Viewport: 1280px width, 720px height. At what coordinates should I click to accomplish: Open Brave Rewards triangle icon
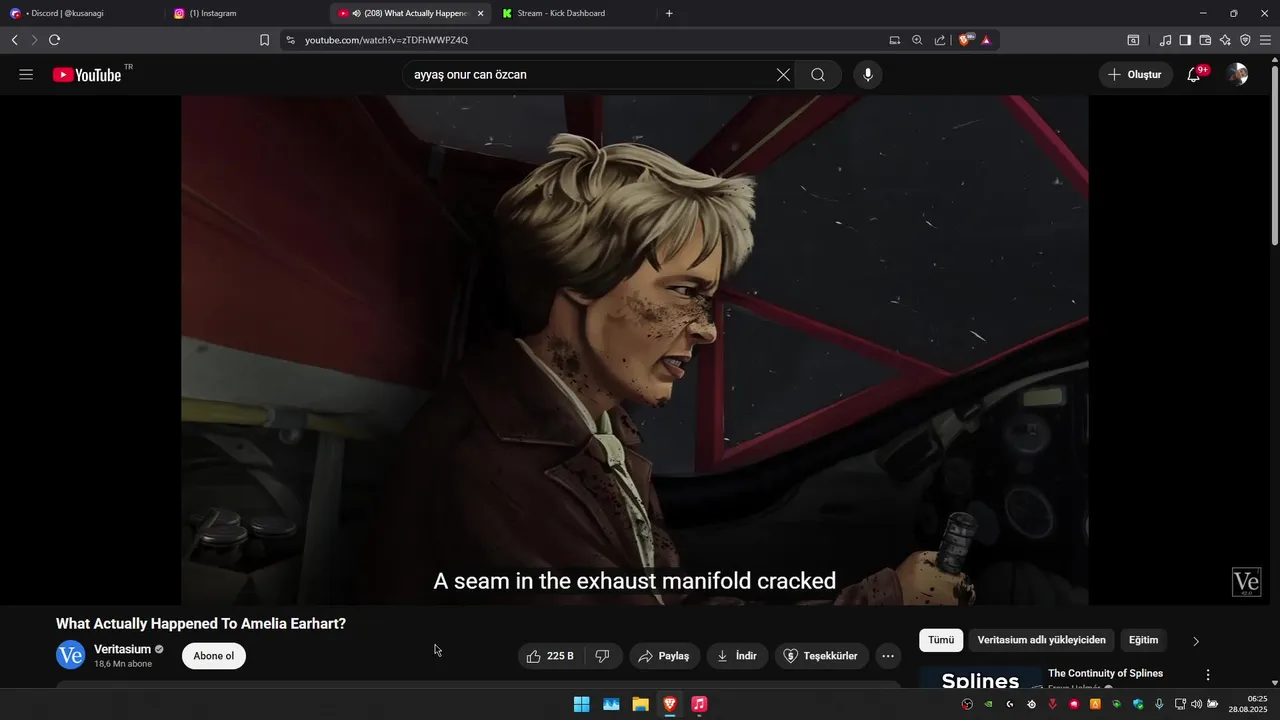tap(986, 40)
